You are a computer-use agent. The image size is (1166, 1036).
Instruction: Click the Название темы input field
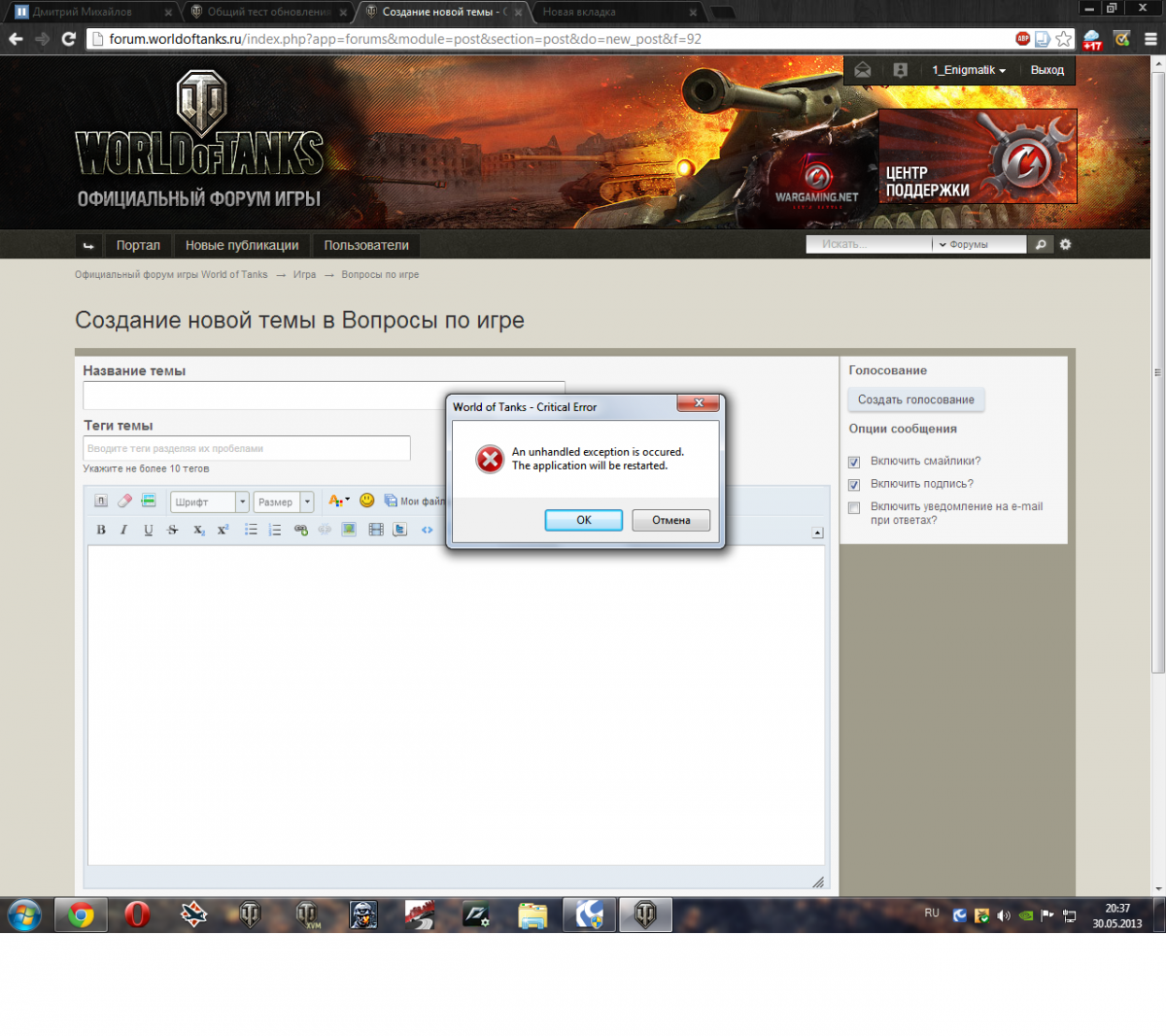pos(324,396)
